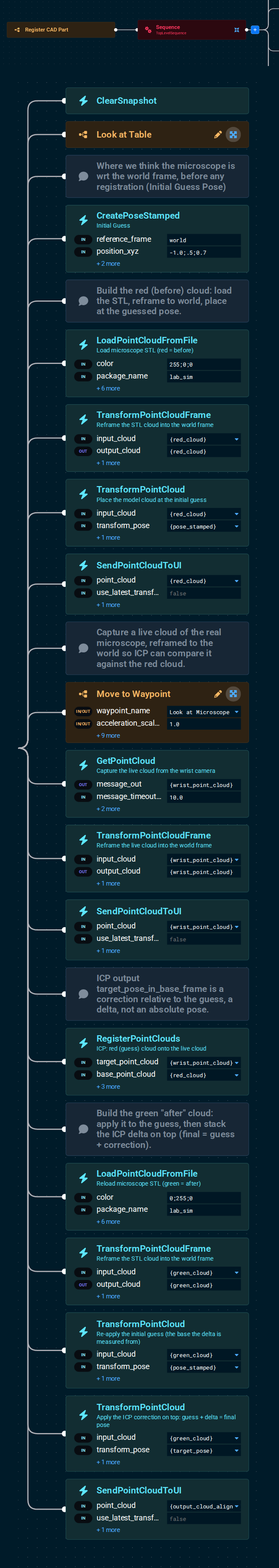Expand '+ 9 more' under Move to Waypoint

[x=108, y=735]
